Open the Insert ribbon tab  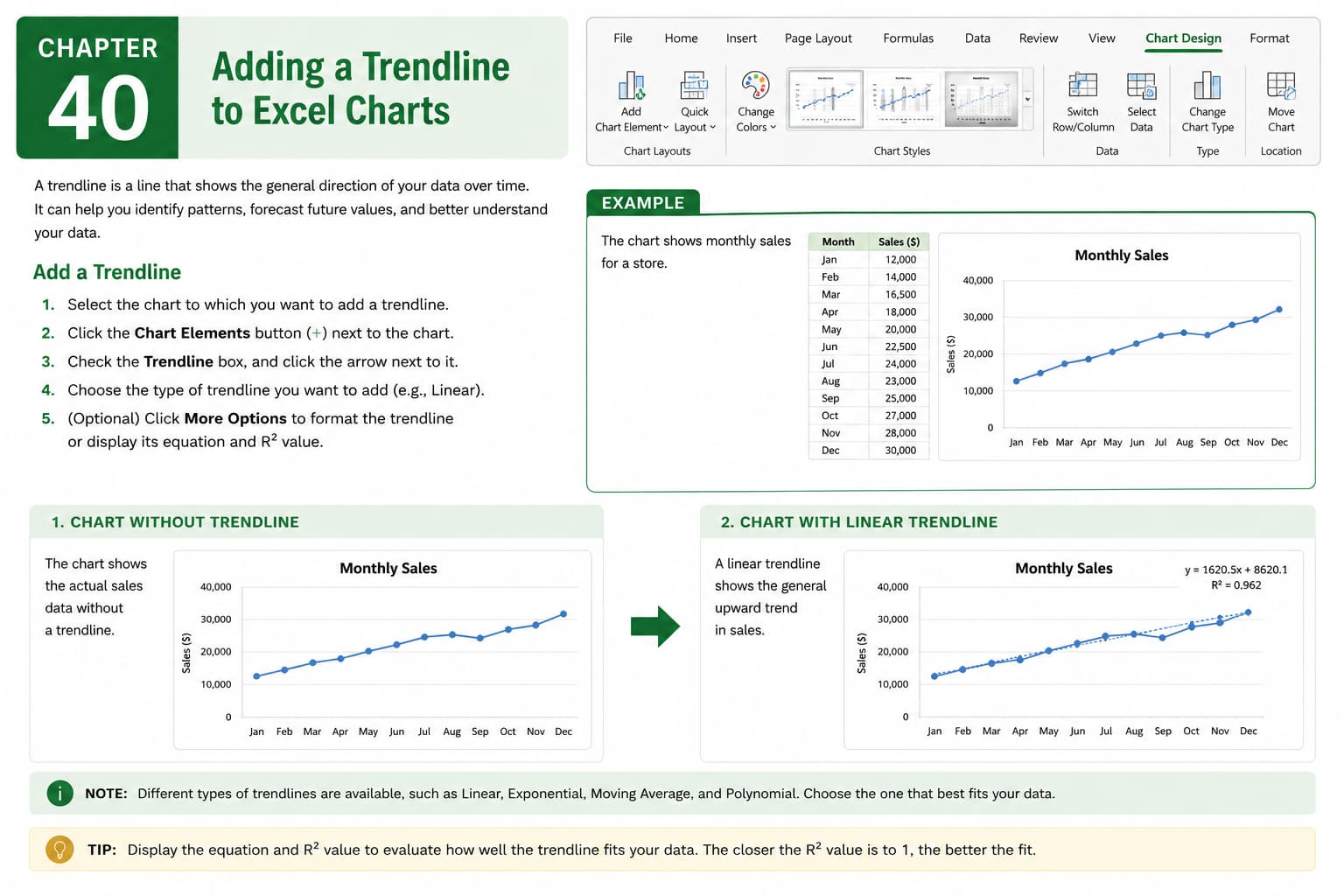[x=741, y=38]
